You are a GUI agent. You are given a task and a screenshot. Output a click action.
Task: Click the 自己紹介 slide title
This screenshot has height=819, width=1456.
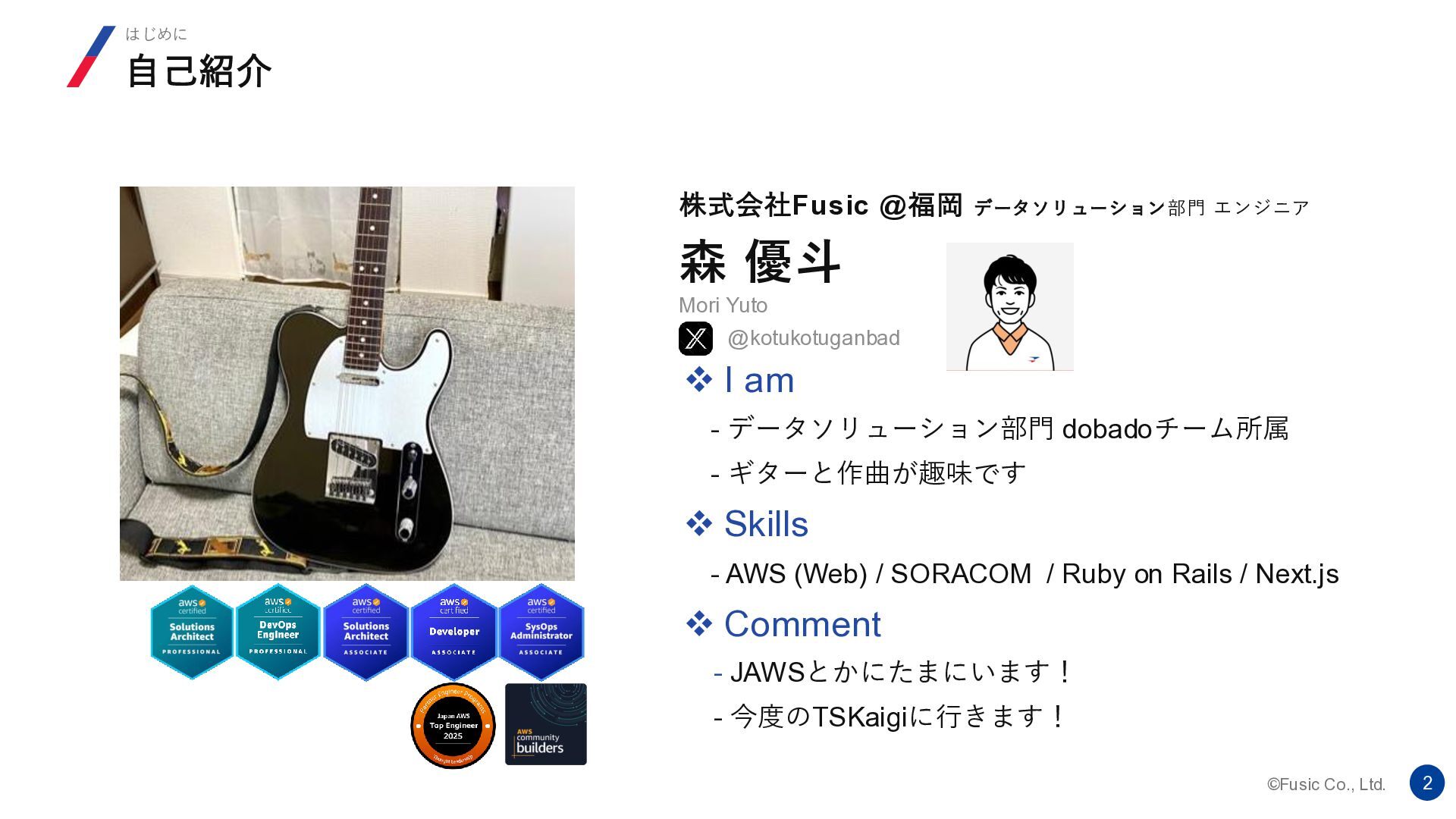[x=199, y=71]
